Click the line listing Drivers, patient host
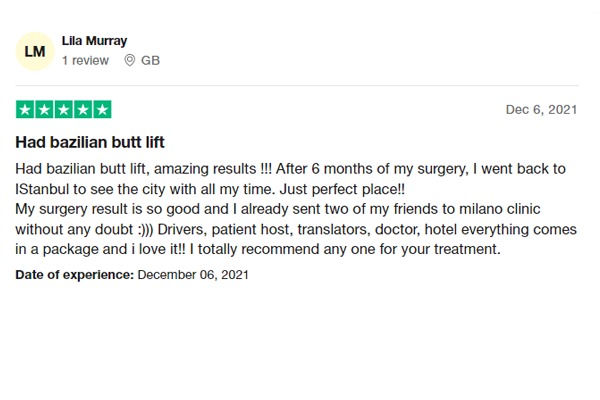Screen dimensions: 600x400 pyautogui.click(x=296, y=229)
